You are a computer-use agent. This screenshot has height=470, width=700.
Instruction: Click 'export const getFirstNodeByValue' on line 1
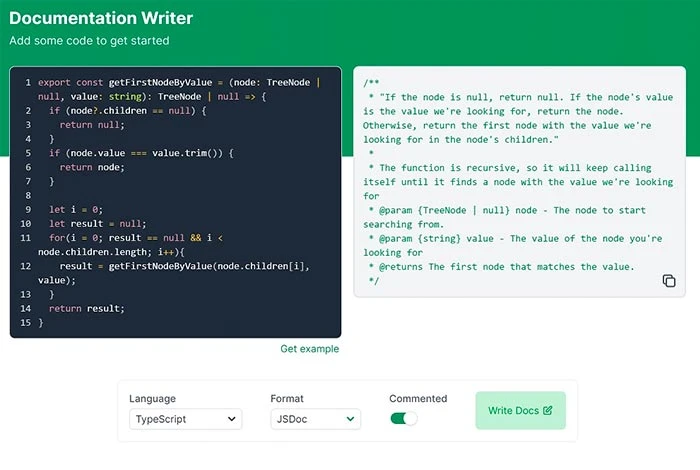pyautogui.click(x=125, y=82)
